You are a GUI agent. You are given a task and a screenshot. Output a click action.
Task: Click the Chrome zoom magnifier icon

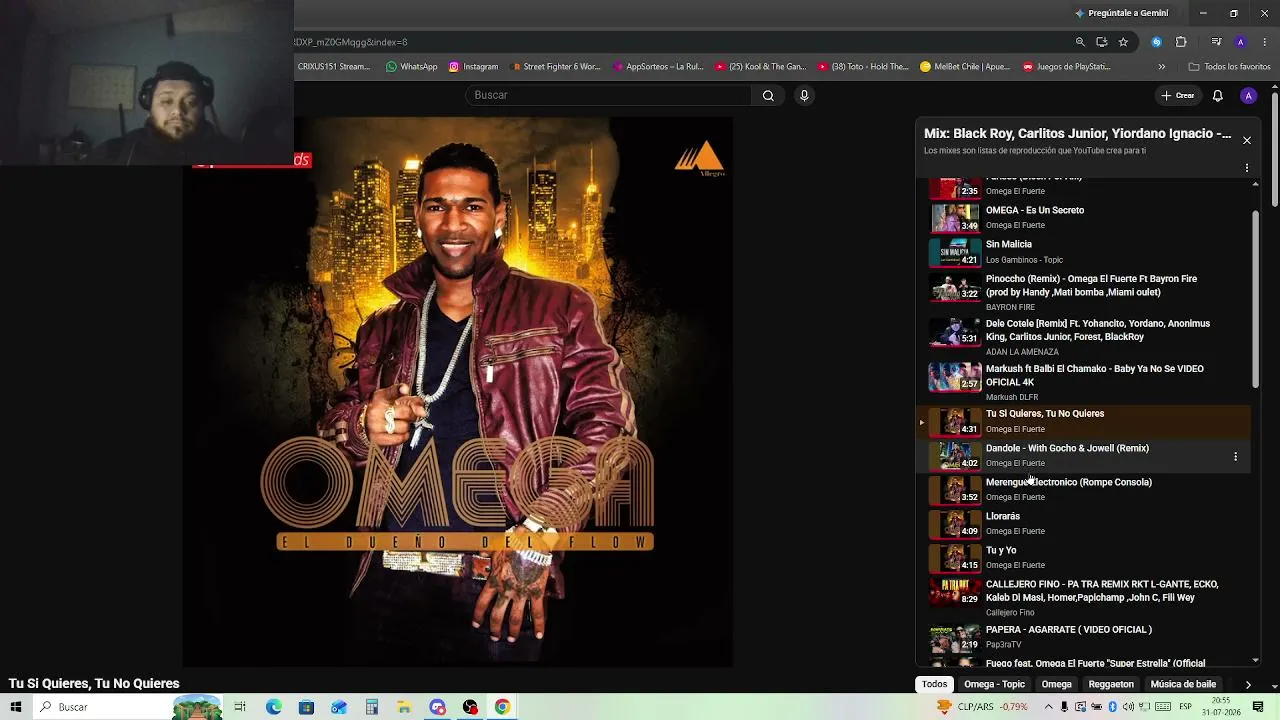[x=1080, y=42]
